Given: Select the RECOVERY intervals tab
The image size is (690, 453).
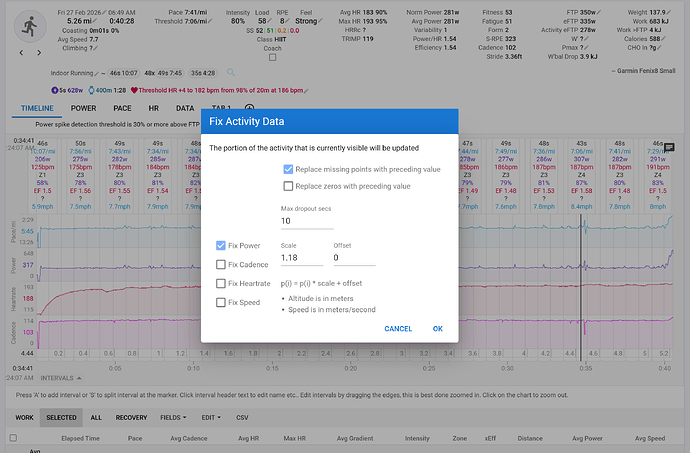Looking at the screenshot, I should (131, 416).
